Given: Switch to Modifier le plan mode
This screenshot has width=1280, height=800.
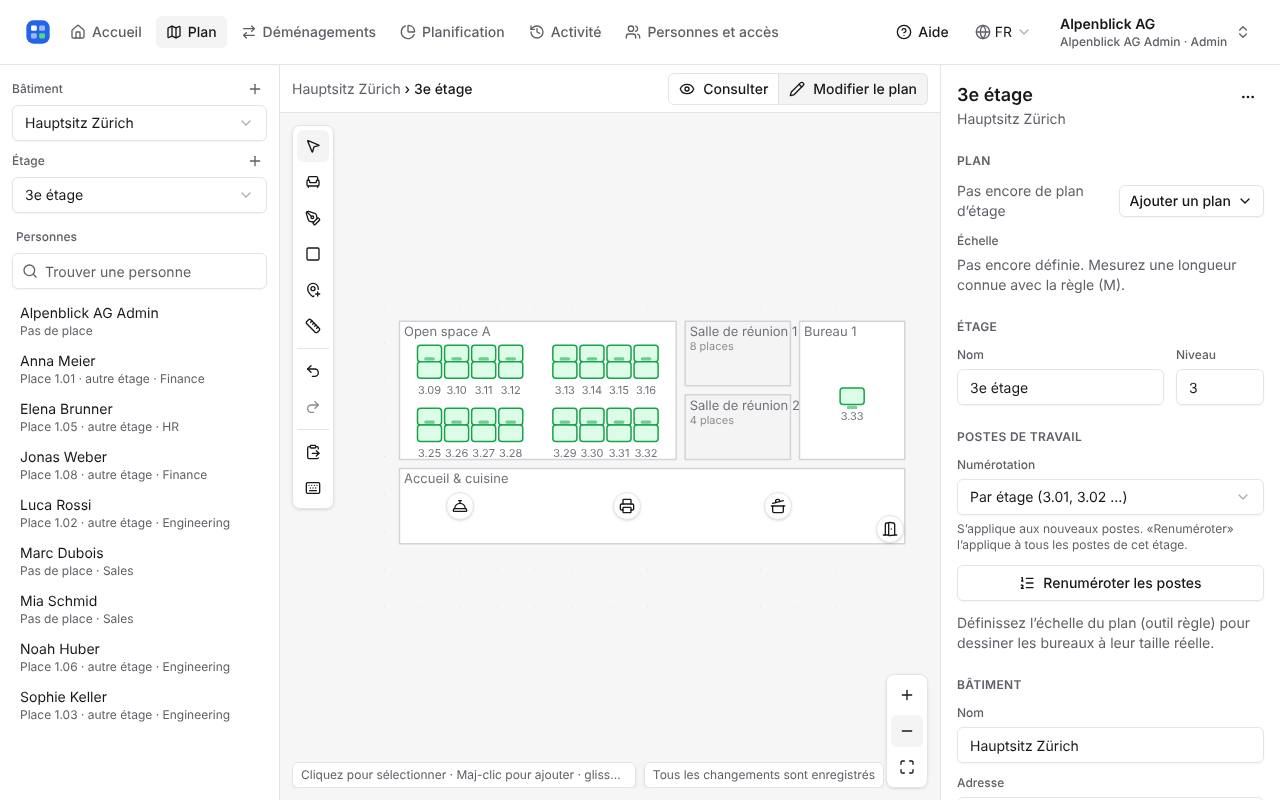Looking at the screenshot, I should [x=853, y=89].
